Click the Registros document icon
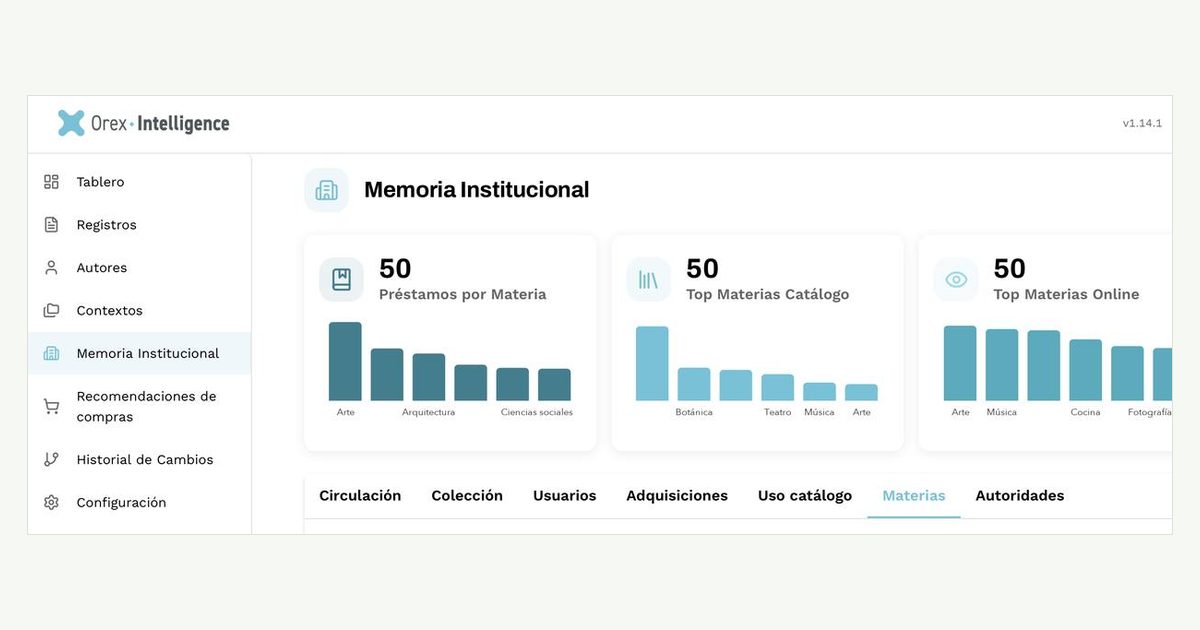The height and width of the screenshot is (630, 1200). coord(51,225)
